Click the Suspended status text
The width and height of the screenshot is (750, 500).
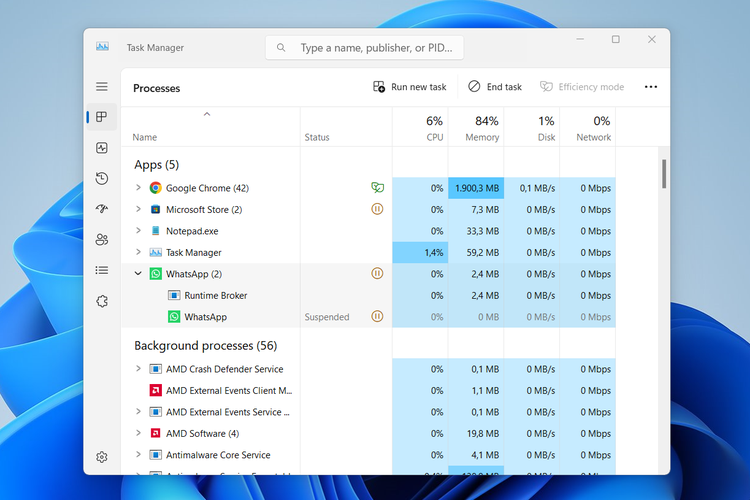[x=327, y=317]
